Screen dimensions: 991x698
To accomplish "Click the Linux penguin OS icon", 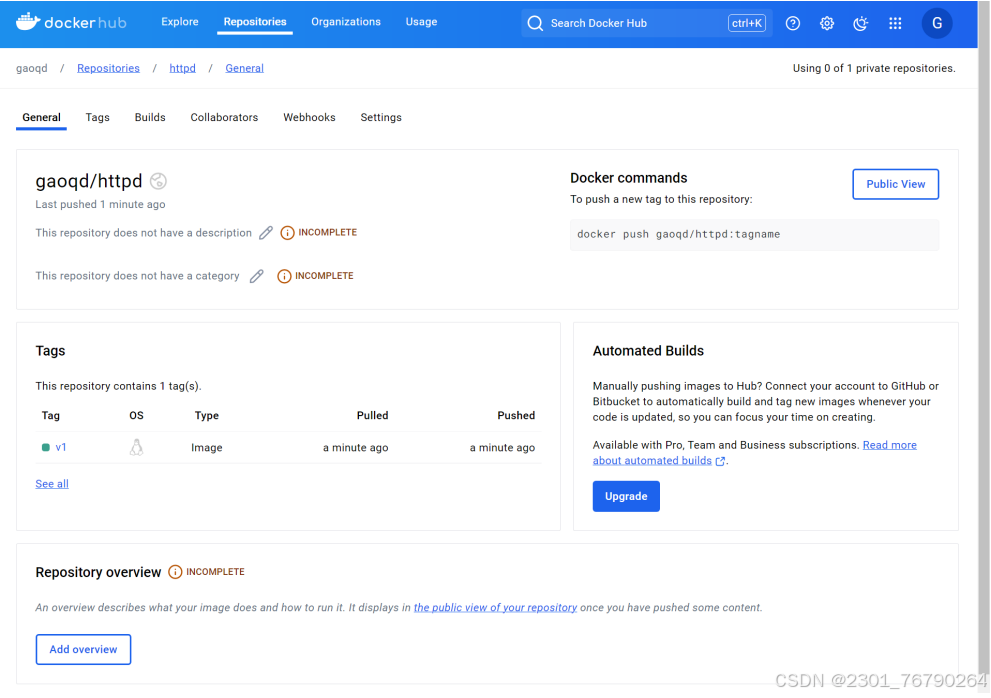I will point(137,448).
